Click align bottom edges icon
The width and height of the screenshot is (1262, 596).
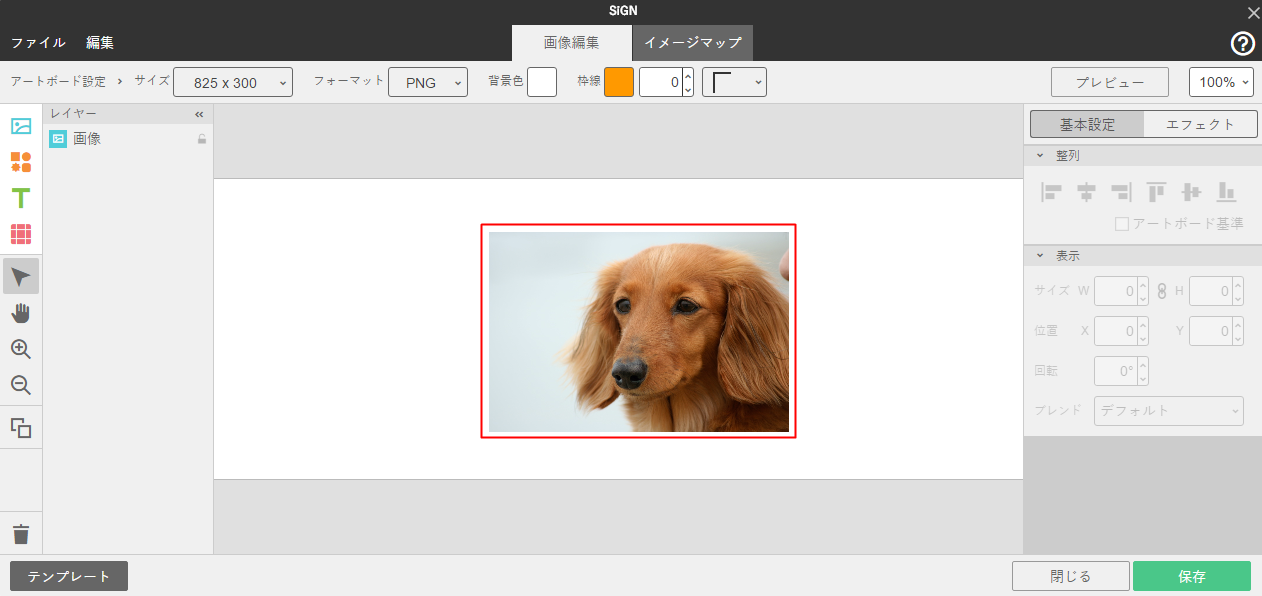[x=1226, y=191]
